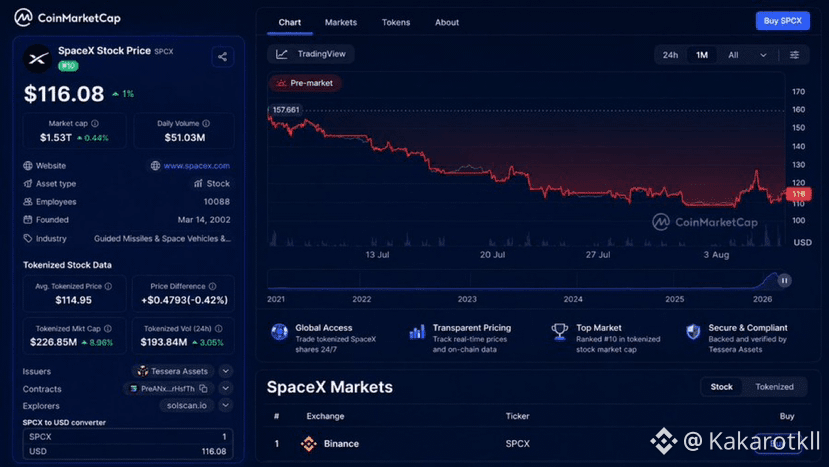Viewport: 829px width, 467px height.
Task: Select the 1M chart range
Action: click(x=702, y=55)
